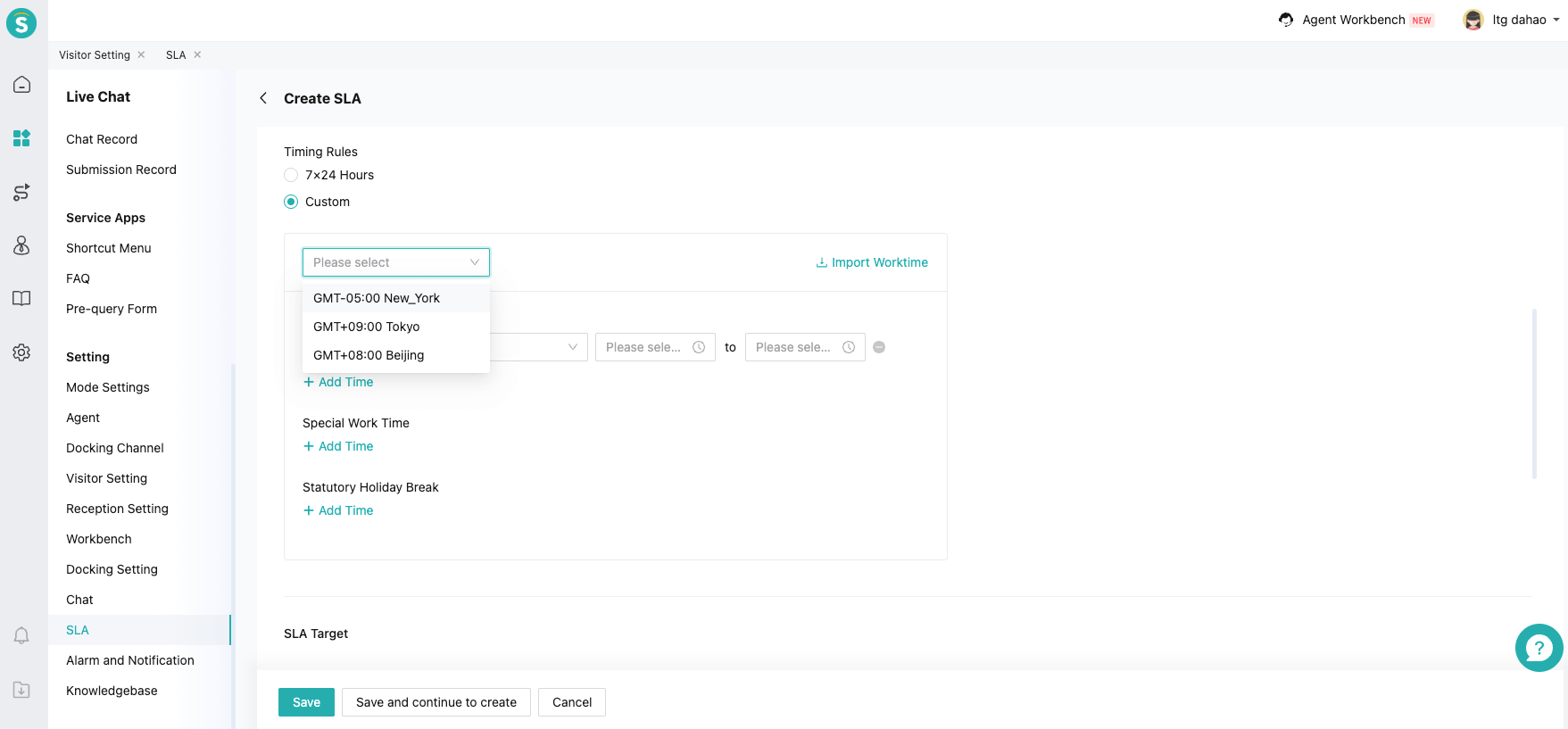Select the Custom timing rule radio

pyautogui.click(x=291, y=202)
